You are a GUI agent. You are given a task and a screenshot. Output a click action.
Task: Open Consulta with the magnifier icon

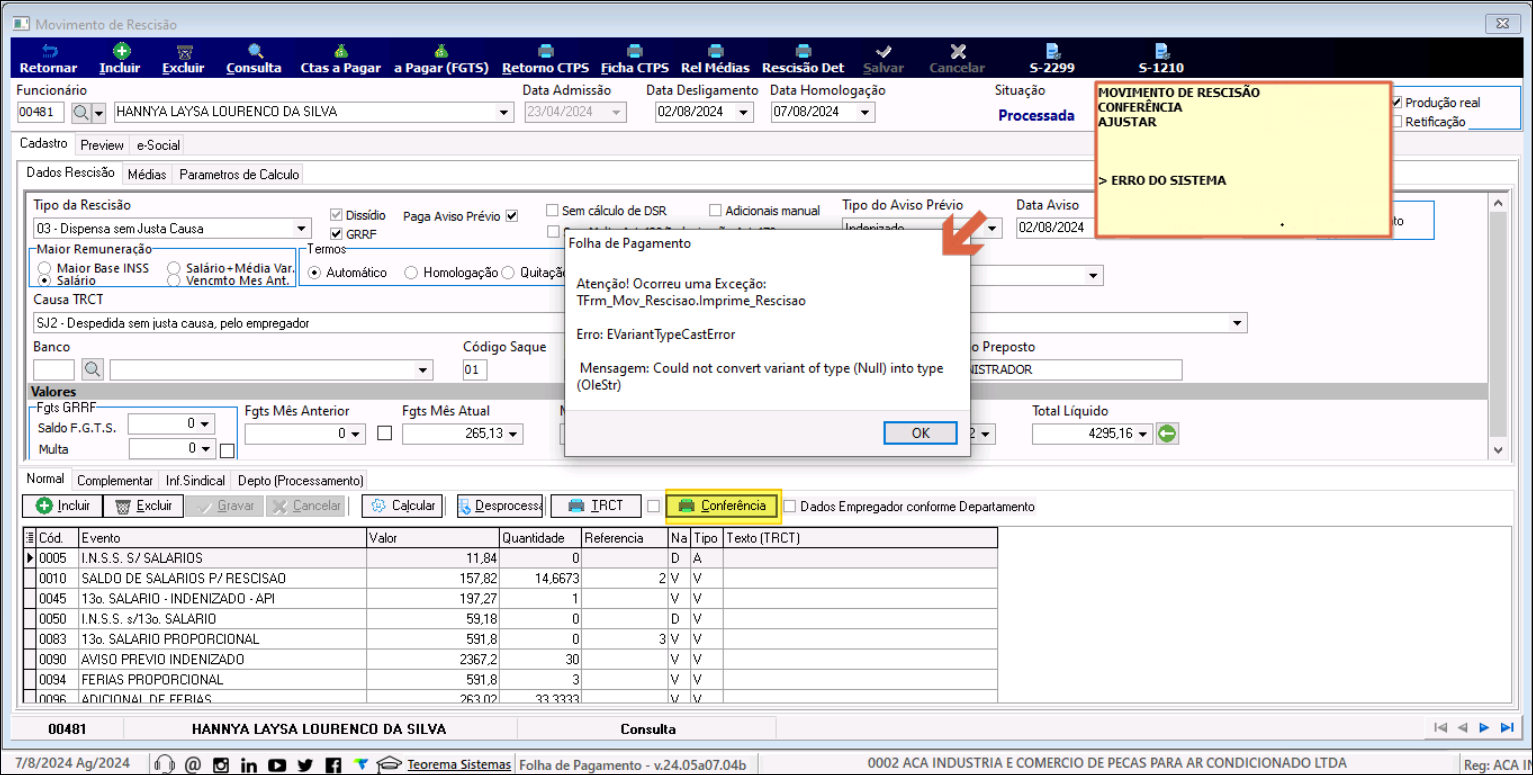pos(255,51)
